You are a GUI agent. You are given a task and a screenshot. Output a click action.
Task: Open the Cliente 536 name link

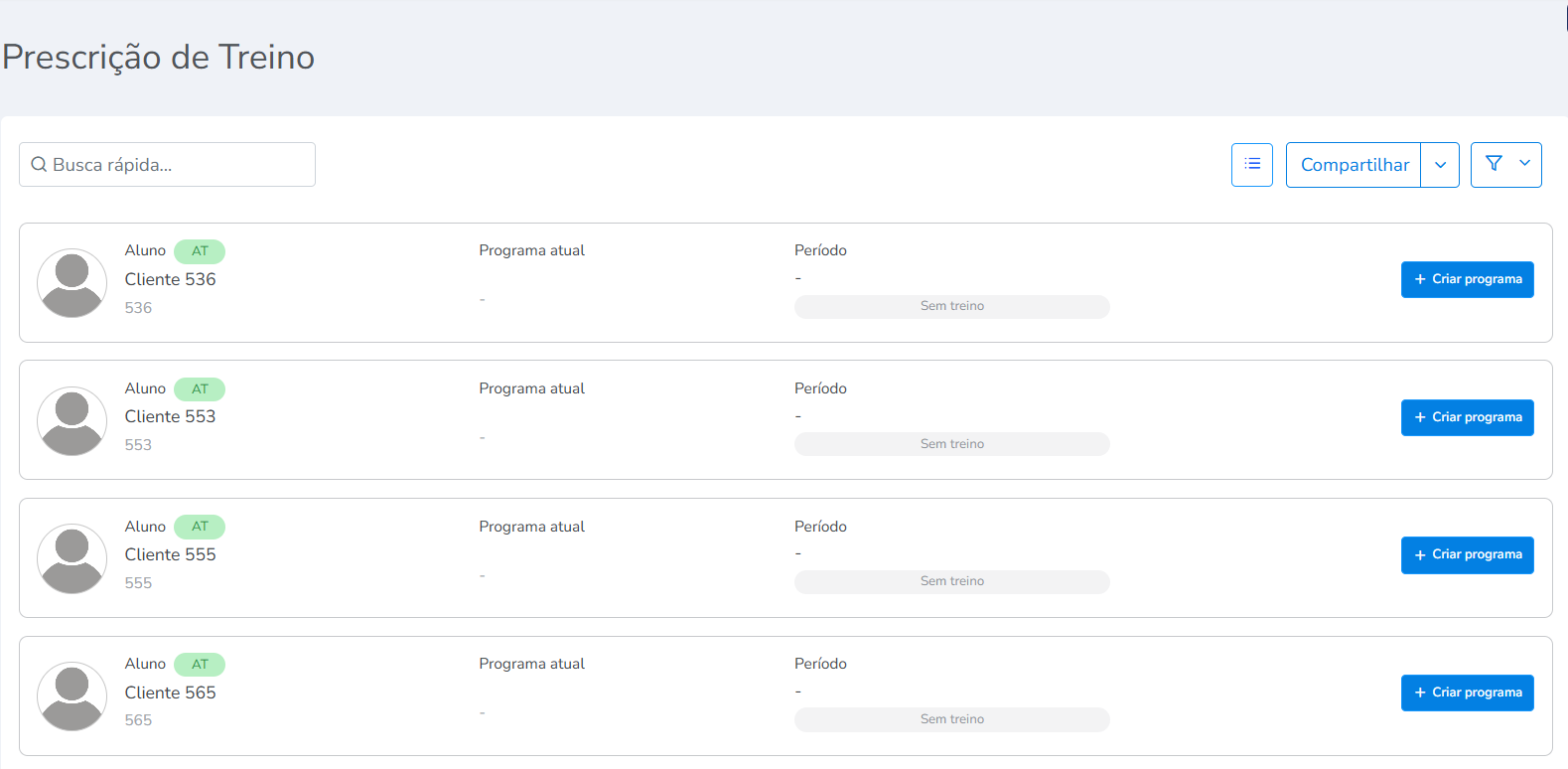[170, 279]
